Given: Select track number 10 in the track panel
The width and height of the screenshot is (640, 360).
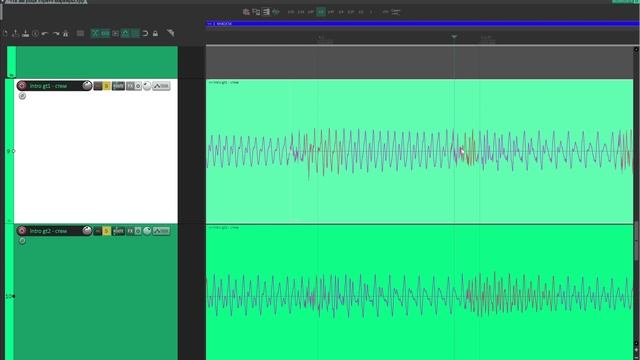Looking at the screenshot, I should pyautogui.click(x=9, y=296).
